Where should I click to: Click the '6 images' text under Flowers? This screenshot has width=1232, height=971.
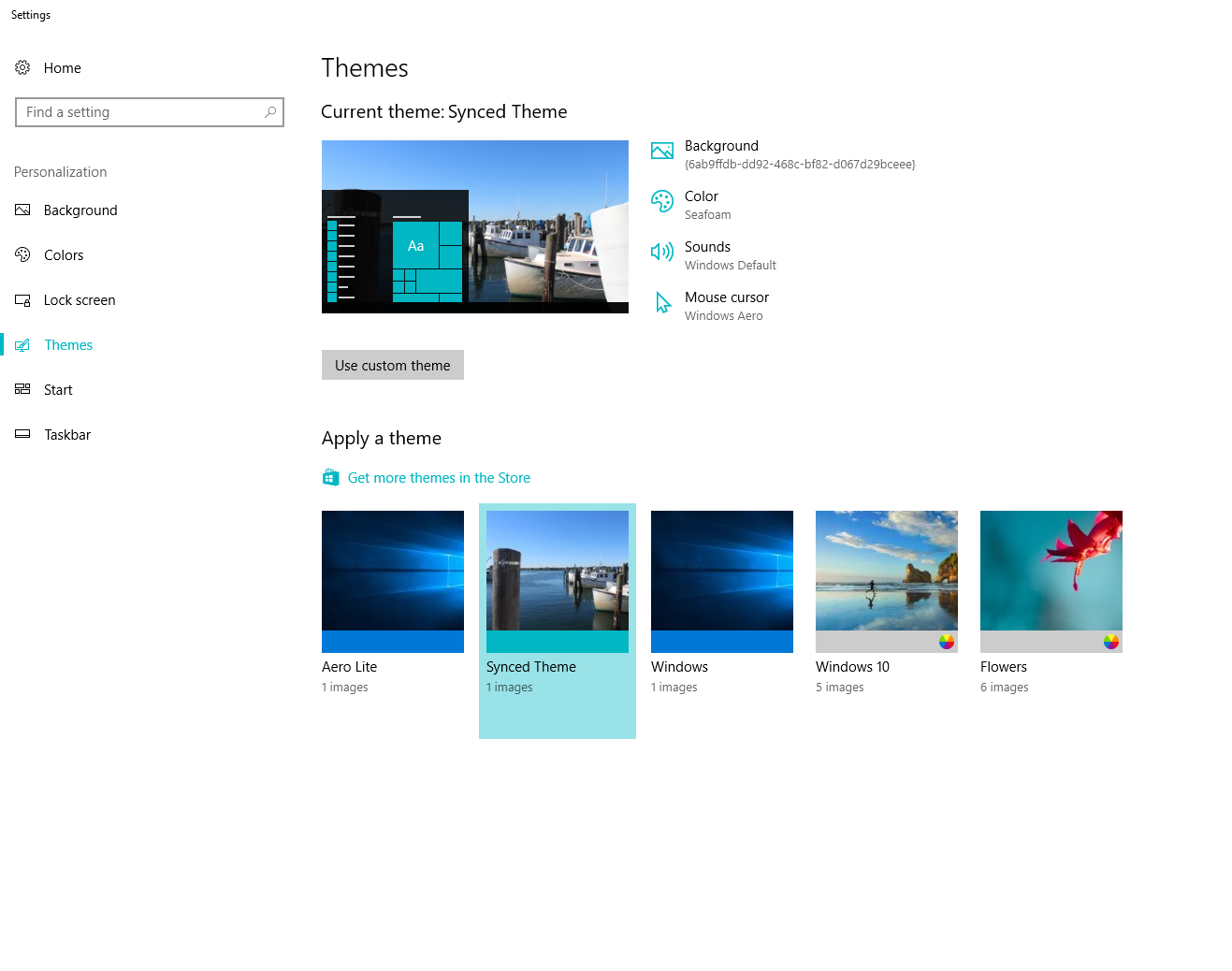coord(1005,688)
